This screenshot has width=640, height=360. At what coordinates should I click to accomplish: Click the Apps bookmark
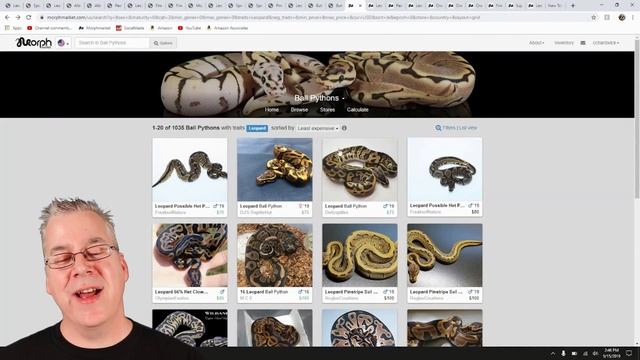[13, 28]
